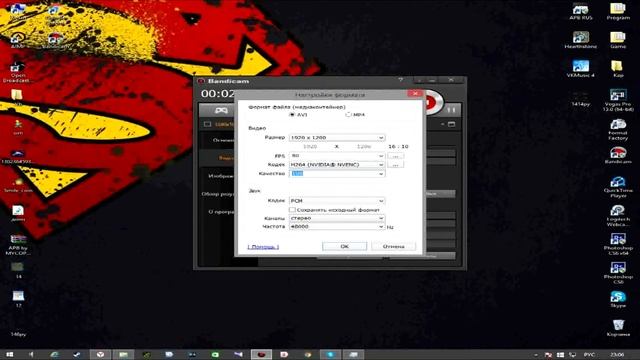Launch QuickTime Player from the desktop
This screenshot has width=640, height=360.
coord(618,187)
